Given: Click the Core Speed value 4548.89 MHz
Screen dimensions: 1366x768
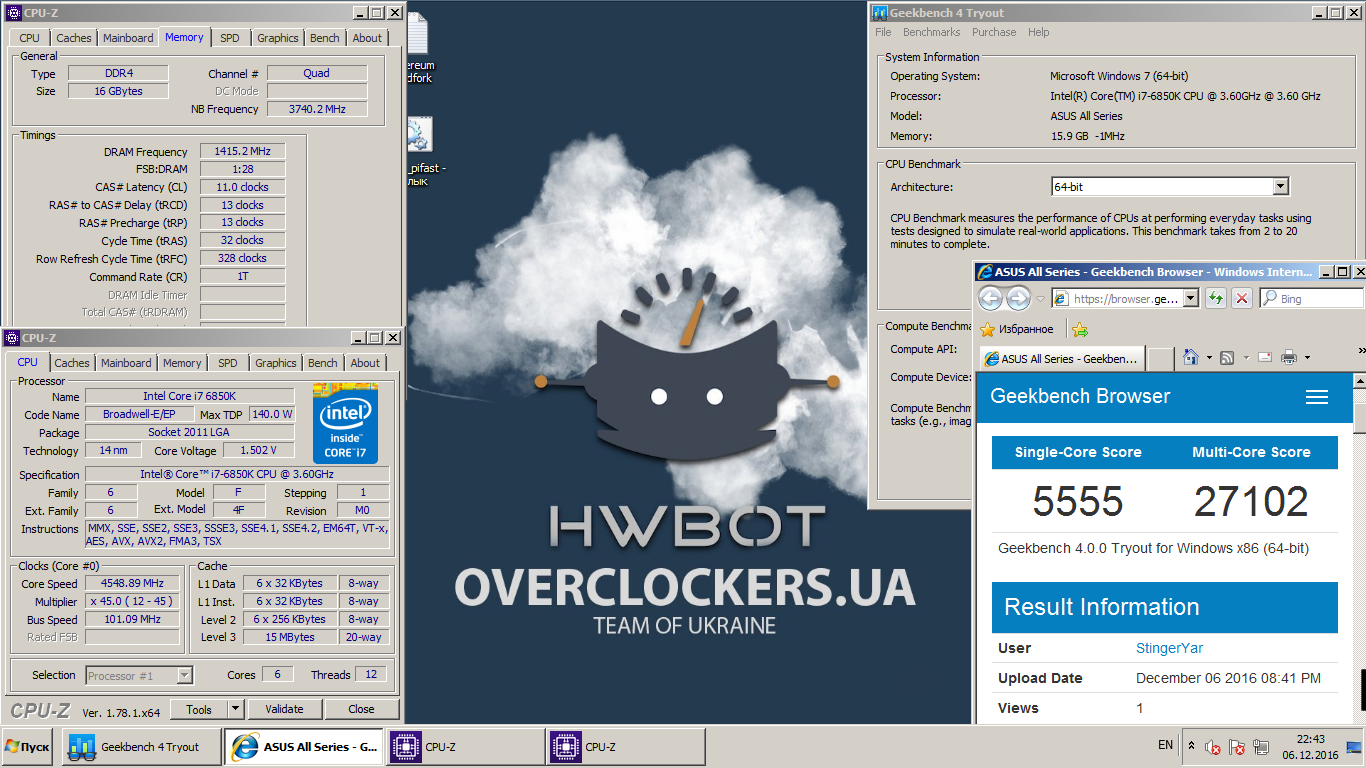Looking at the screenshot, I should click(132, 583).
